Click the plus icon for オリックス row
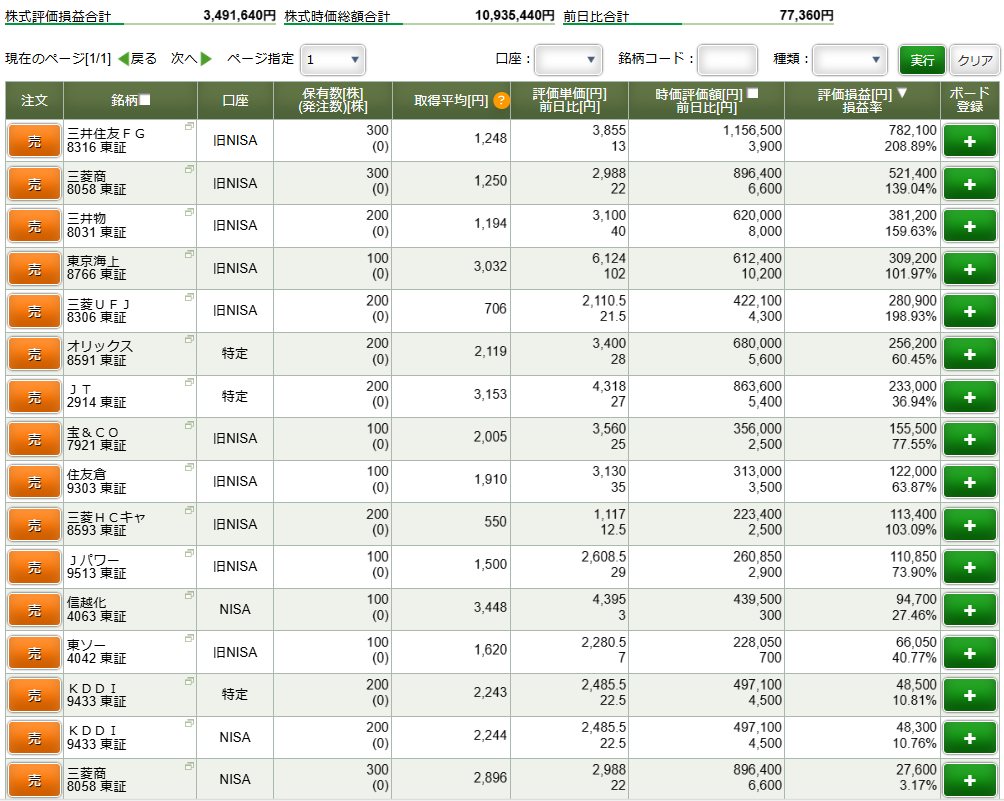The height and width of the screenshot is (801, 1004). (969, 354)
